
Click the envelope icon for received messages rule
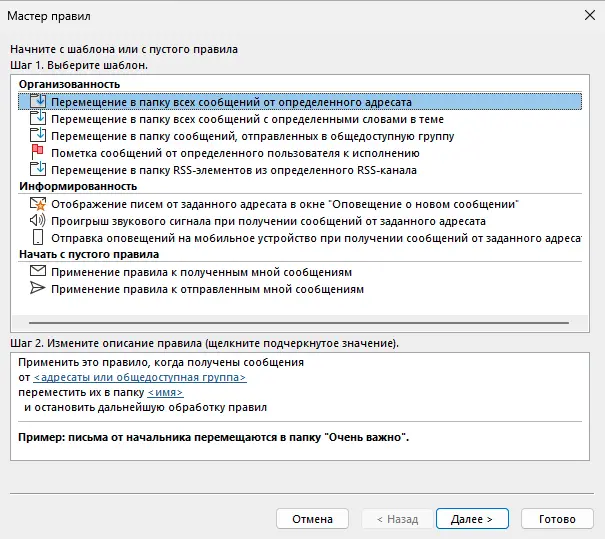38,272
